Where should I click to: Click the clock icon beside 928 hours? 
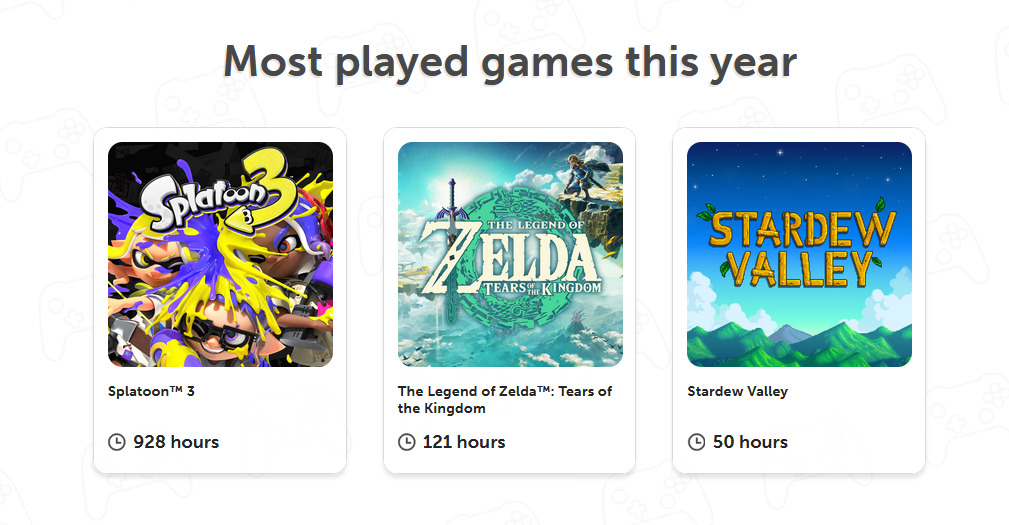pyautogui.click(x=116, y=442)
